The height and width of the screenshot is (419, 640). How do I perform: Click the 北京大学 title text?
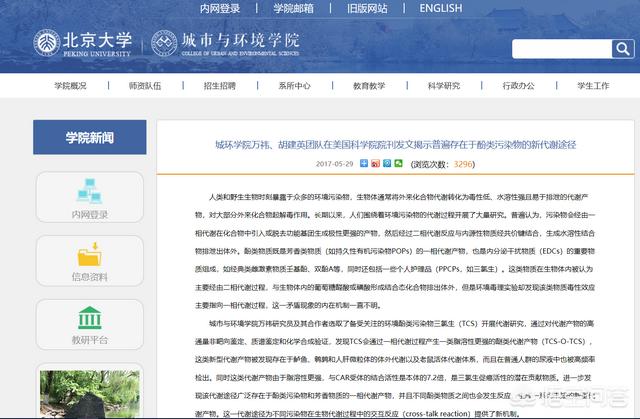[97, 40]
